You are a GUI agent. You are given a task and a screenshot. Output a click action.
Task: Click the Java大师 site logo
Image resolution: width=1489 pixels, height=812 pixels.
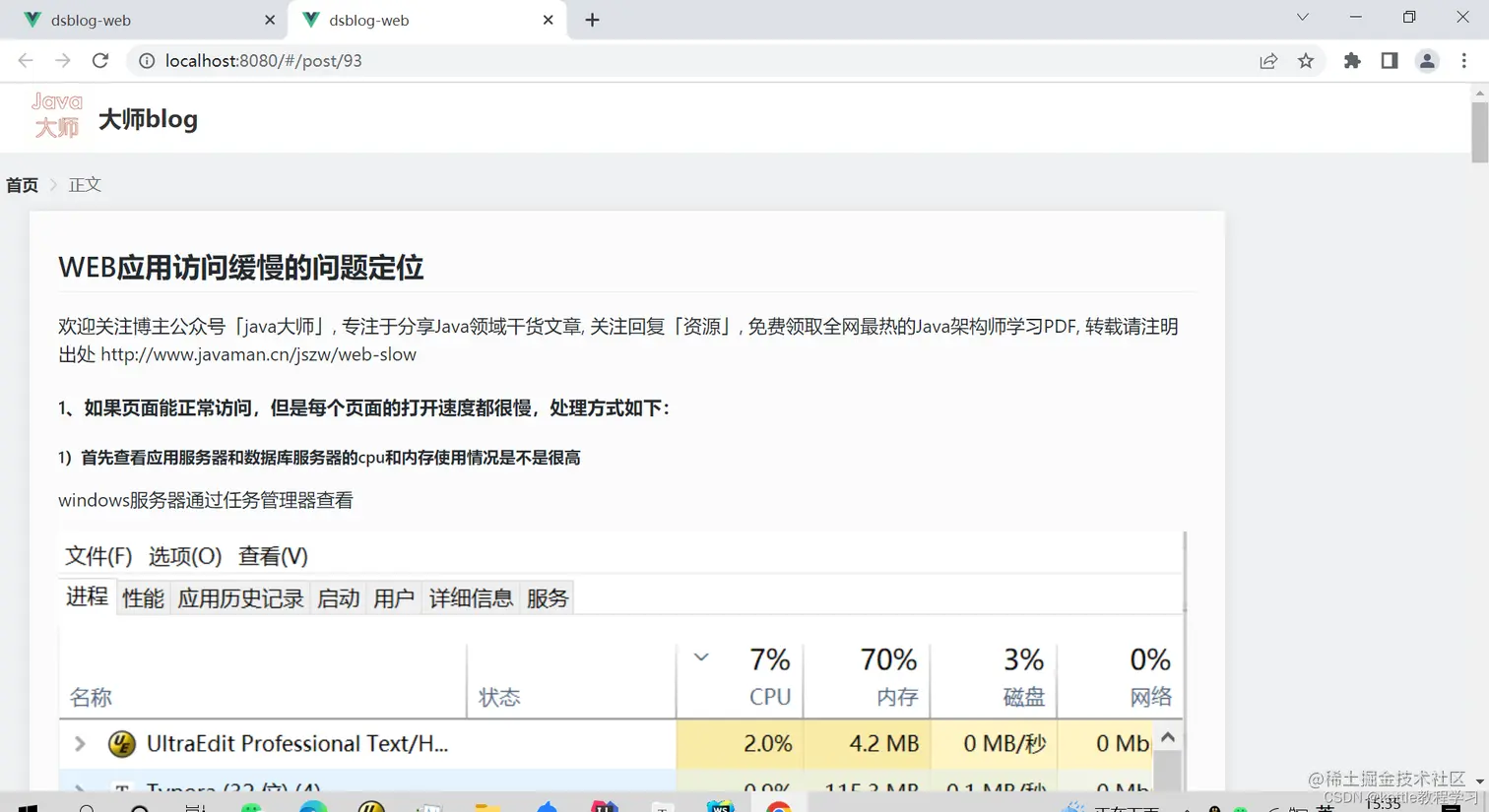point(57,115)
